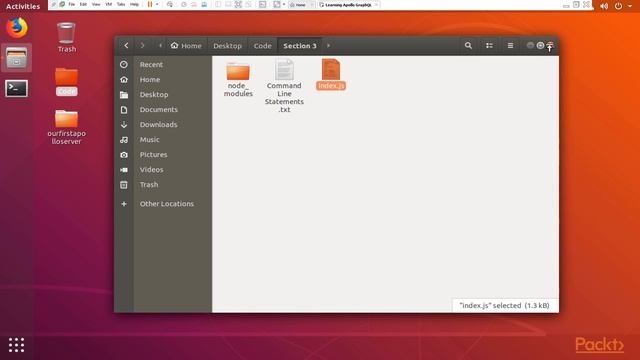This screenshot has height=360, width=640.
Task: Select Command Line Statements.txt file
Action: 284,86
